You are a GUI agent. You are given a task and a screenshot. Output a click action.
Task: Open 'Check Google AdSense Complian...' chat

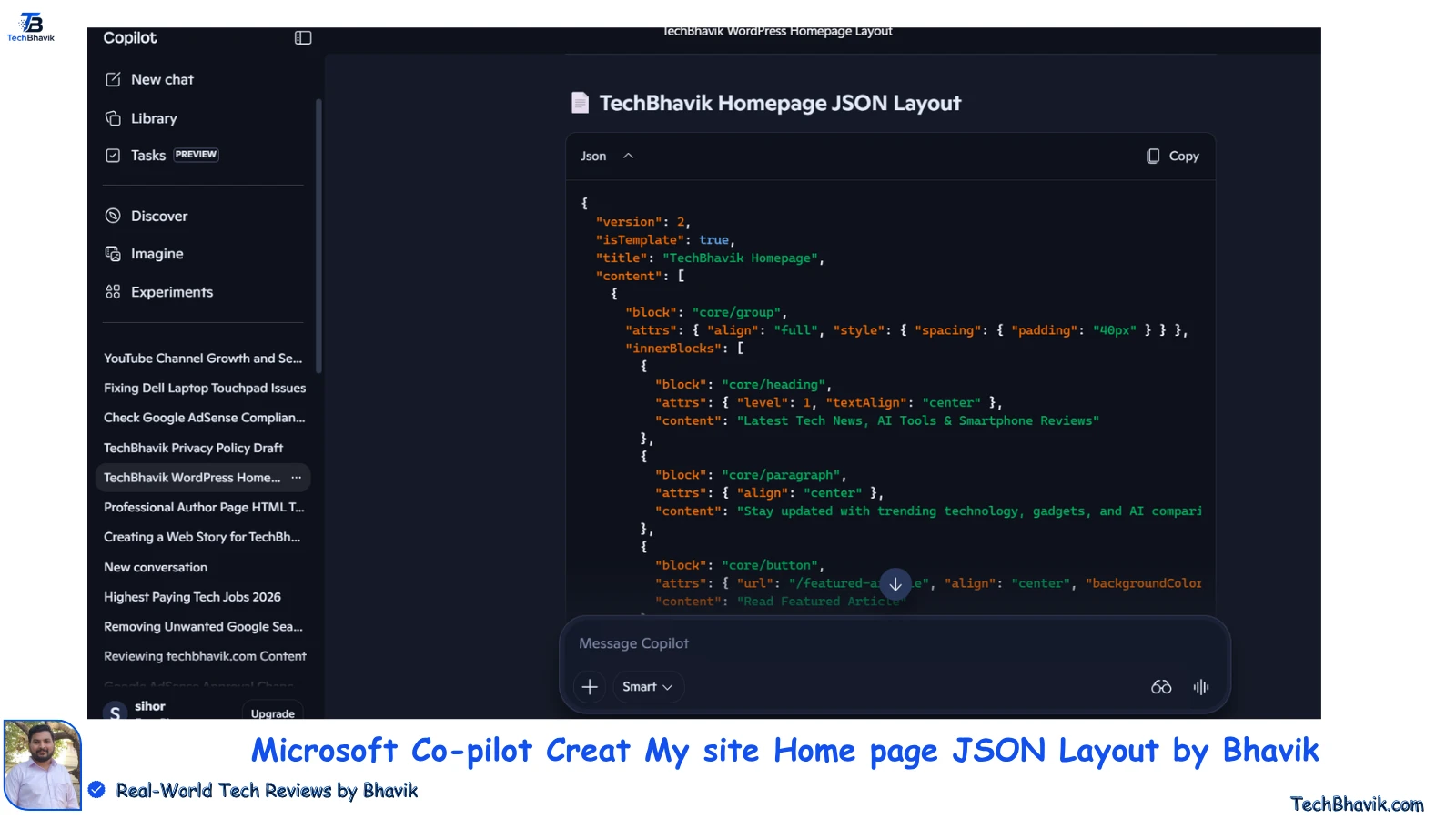pyautogui.click(x=204, y=418)
